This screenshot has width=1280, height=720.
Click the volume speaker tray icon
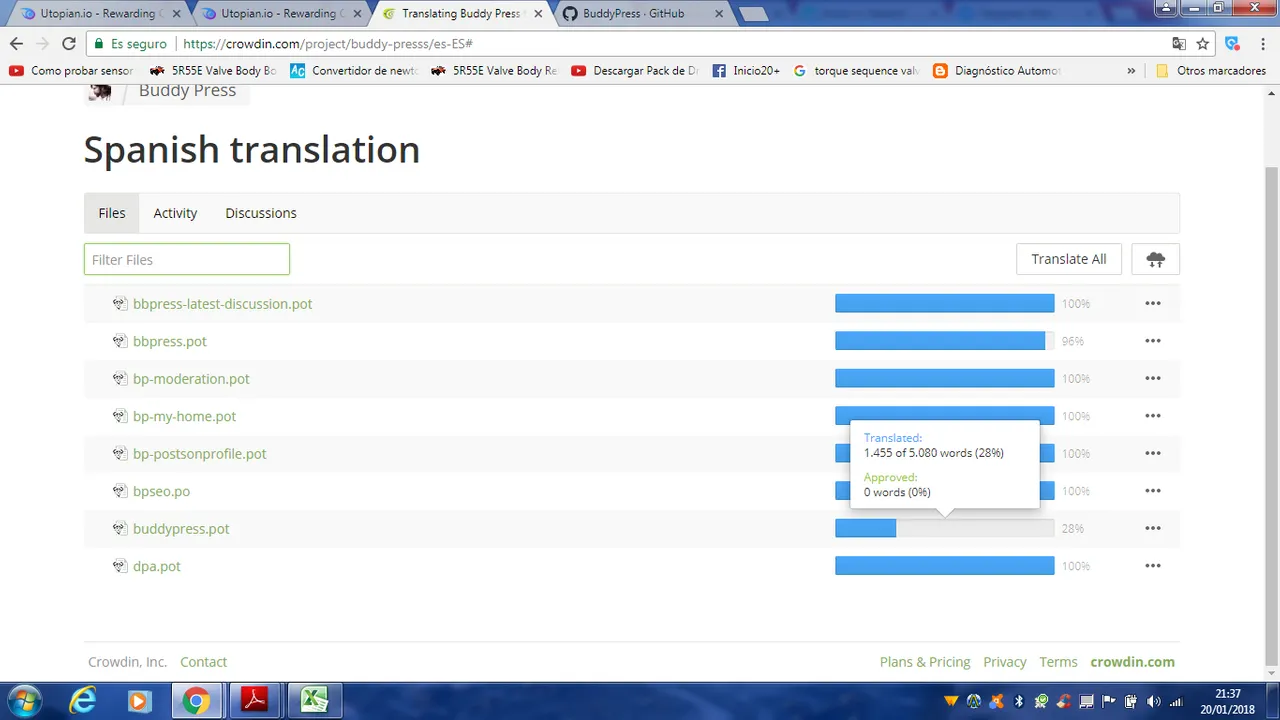1154,701
